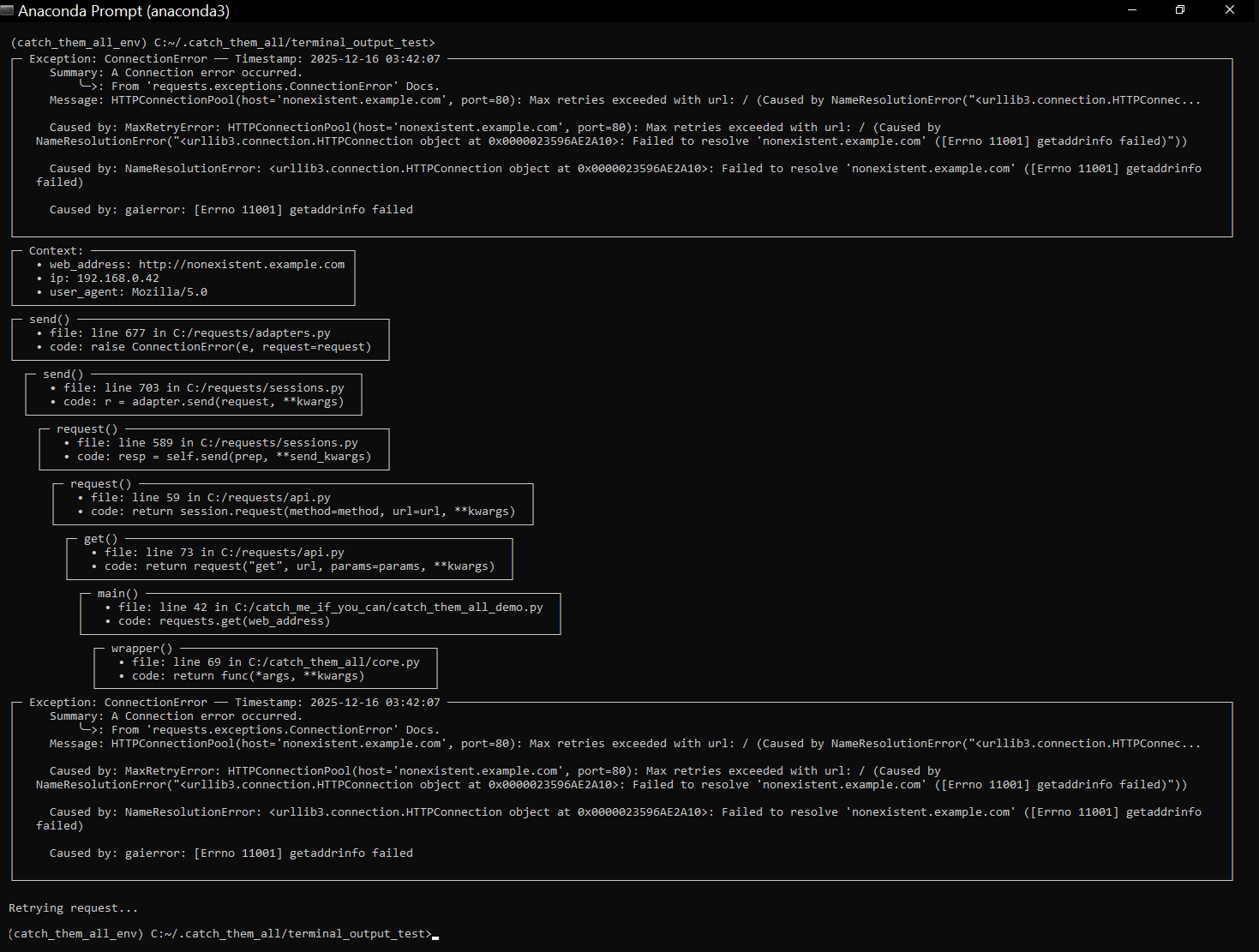Select 'code: raise ConnectionError(e, request=request)'

click(205, 347)
